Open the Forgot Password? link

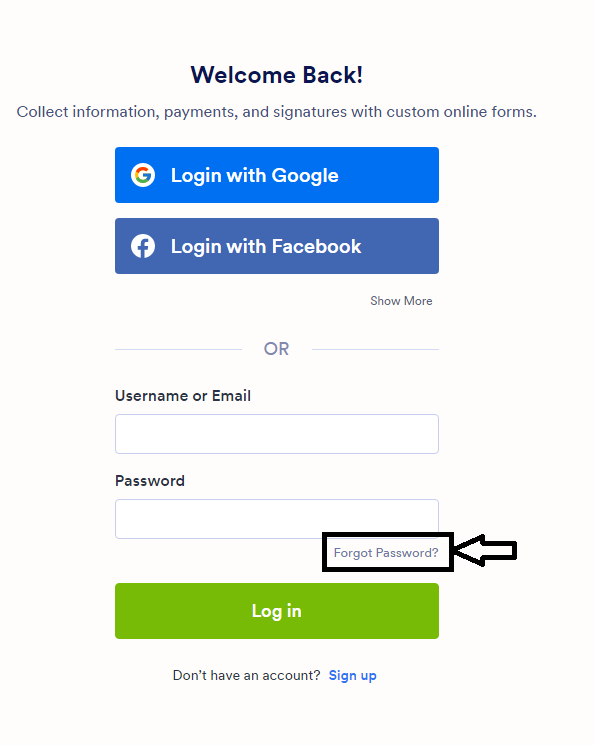[x=386, y=553]
